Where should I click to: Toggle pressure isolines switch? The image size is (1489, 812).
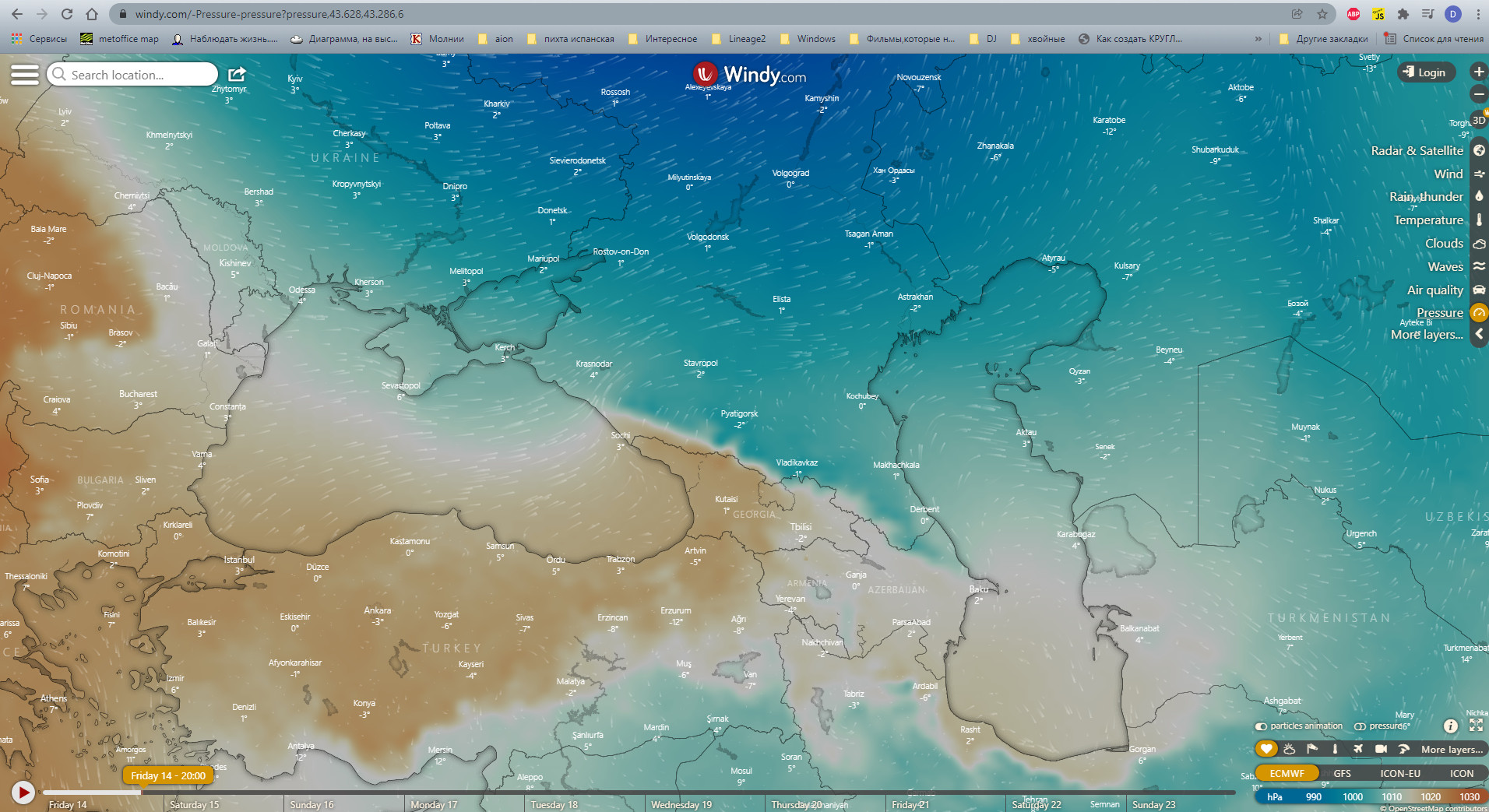coord(1360,726)
